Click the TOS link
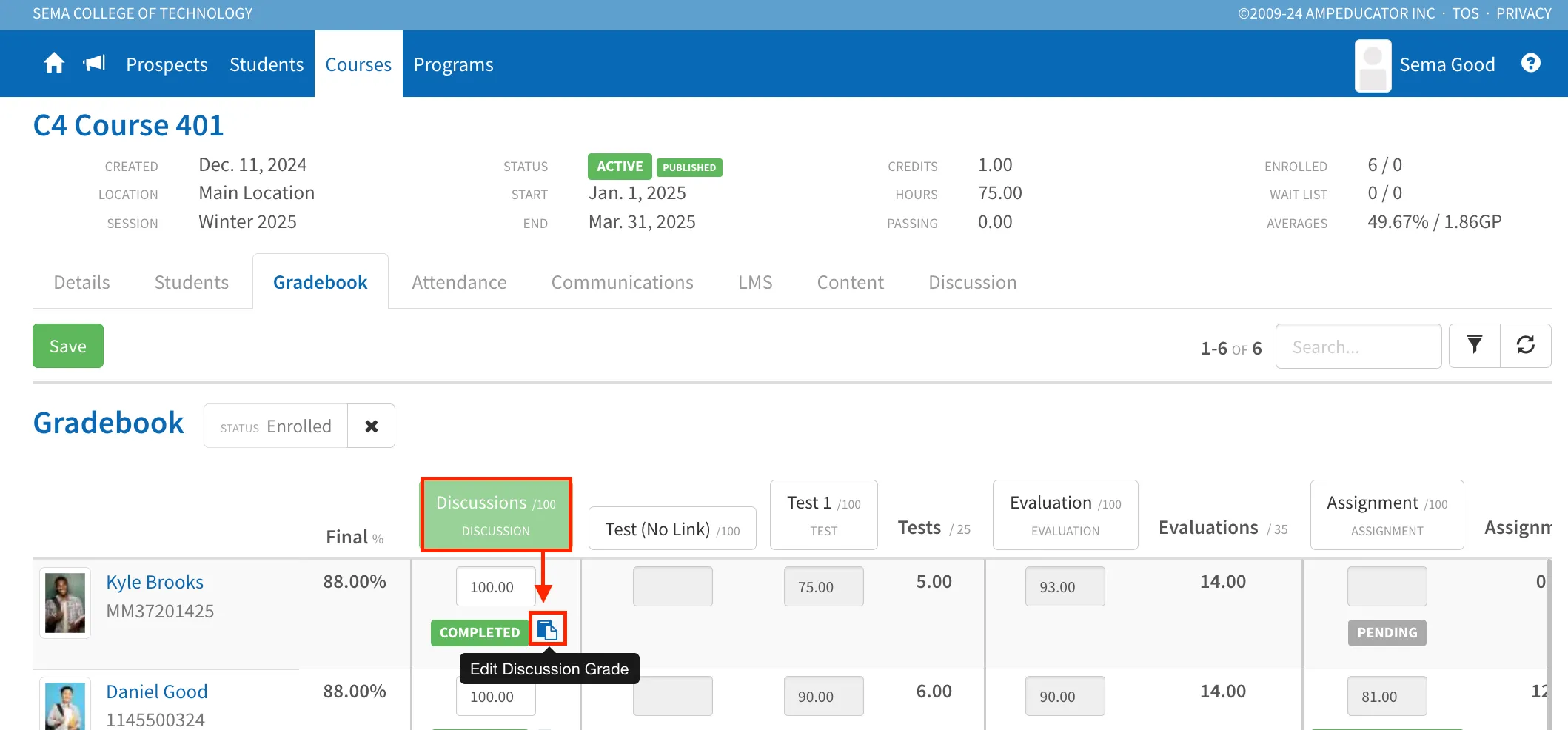This screenshot has width=1568, height=730. (x=1465, y=13)
